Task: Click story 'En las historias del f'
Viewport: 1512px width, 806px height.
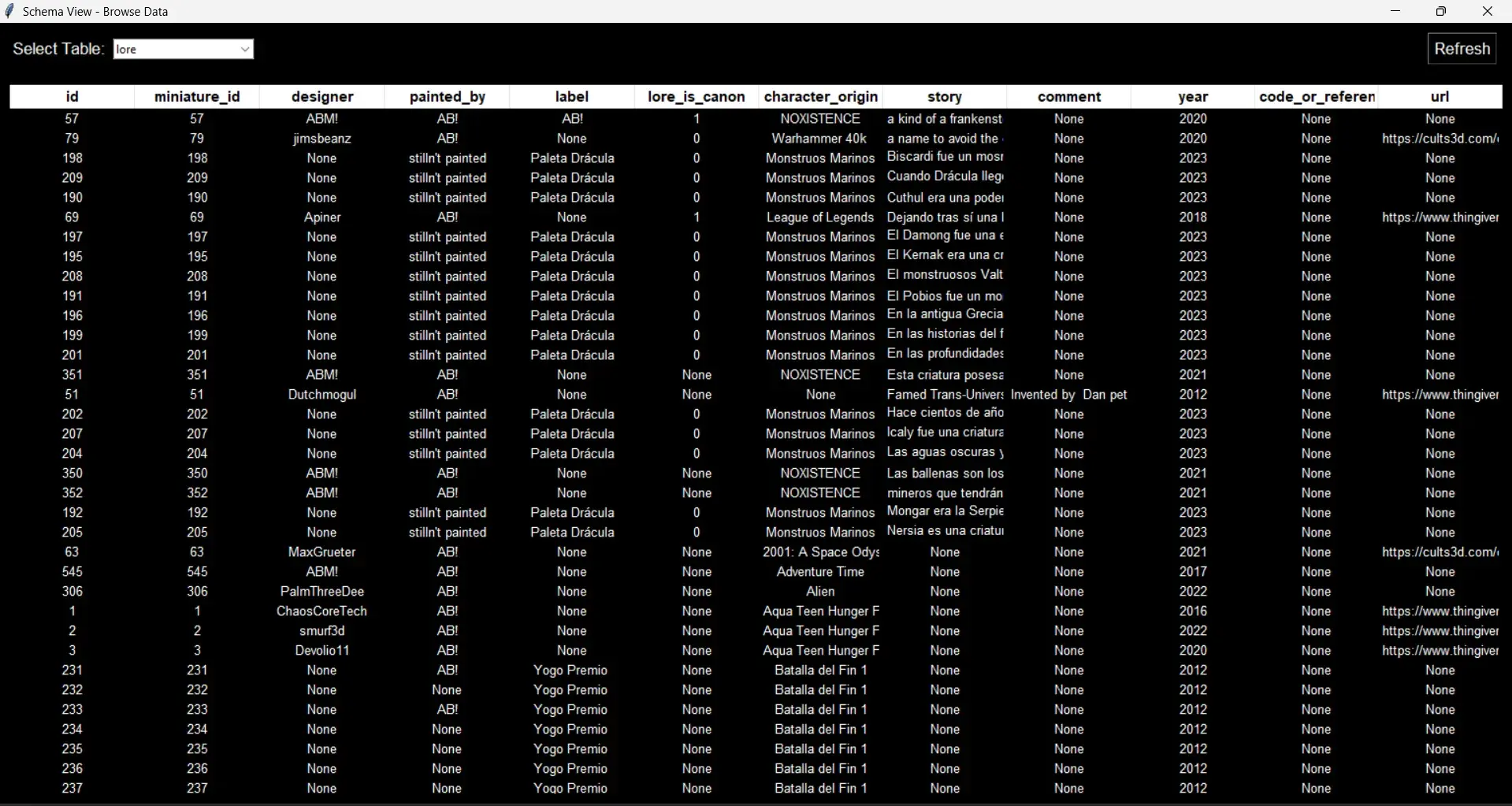Action: (945, 335)
